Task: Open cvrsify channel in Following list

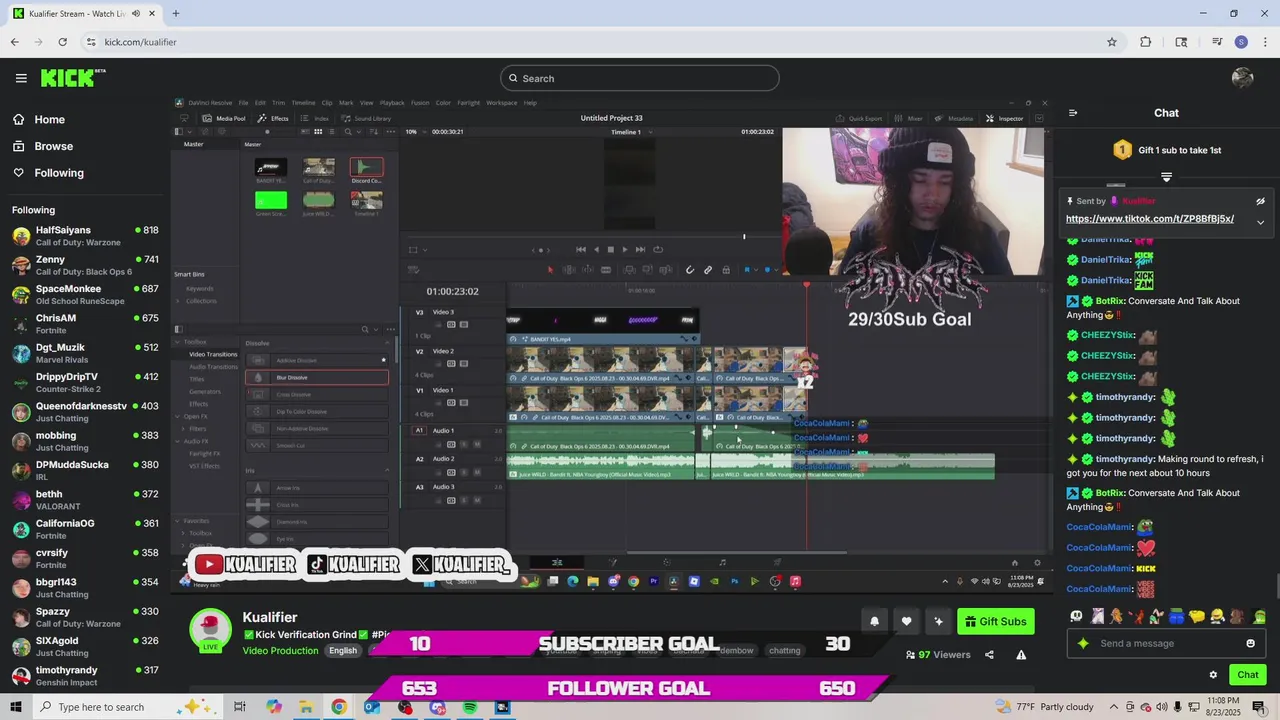Action: coord(85,558)
